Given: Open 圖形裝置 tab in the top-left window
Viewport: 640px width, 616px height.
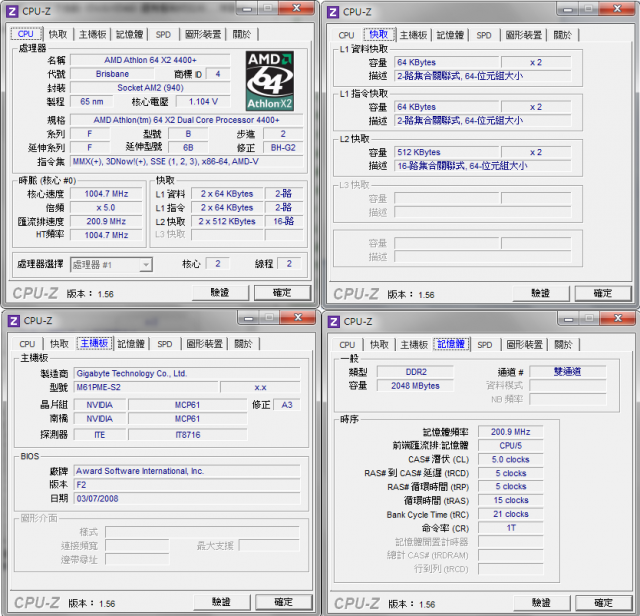Looking at the screenshot, I should point(203,34).
